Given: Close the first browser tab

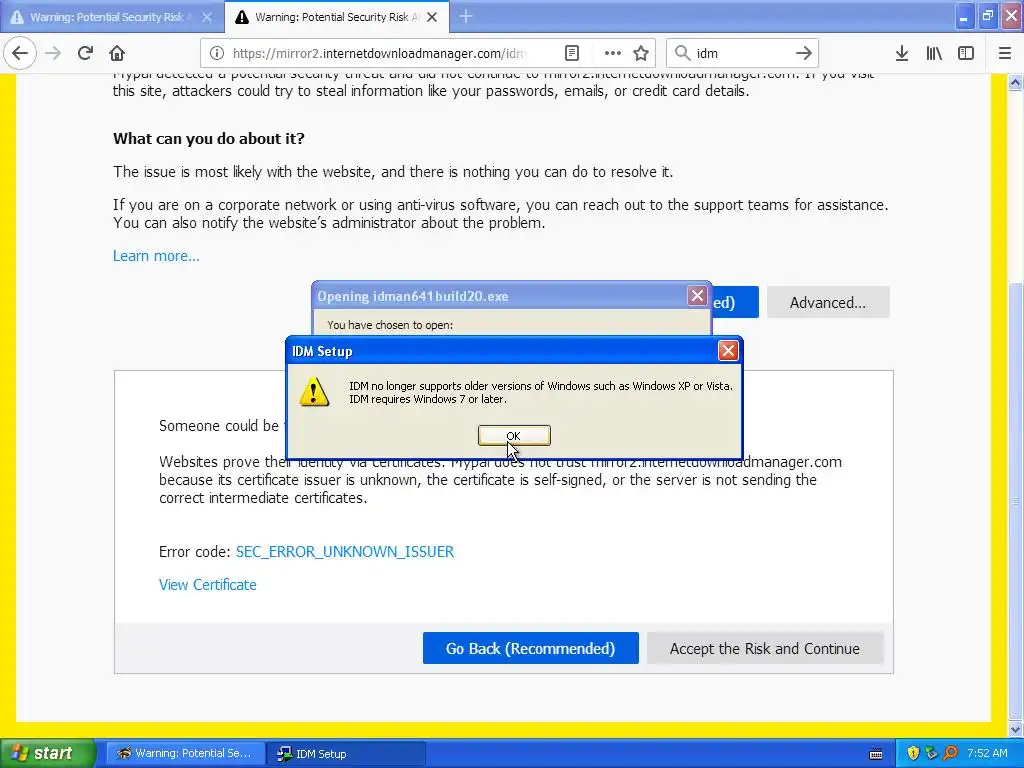Looking at the screenshot, I should [207, 17].
